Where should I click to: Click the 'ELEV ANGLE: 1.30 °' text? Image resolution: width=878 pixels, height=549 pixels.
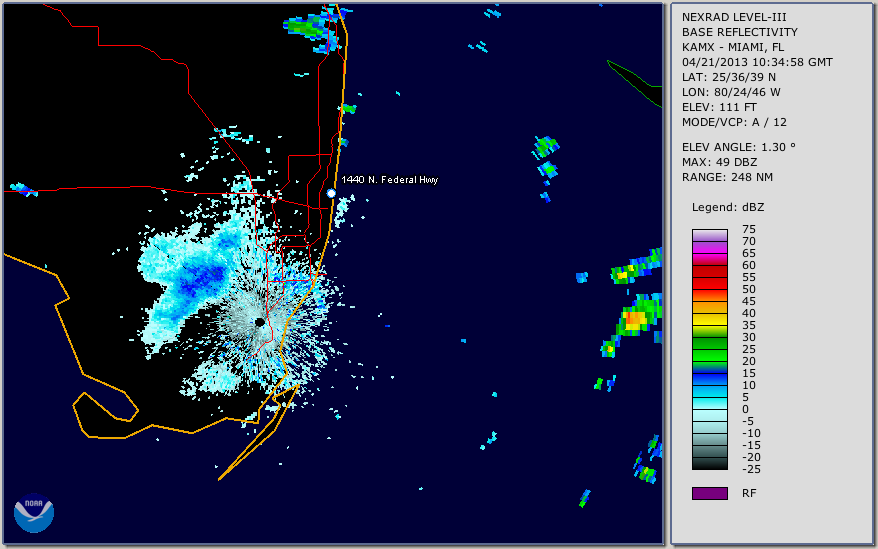pyautogui.click(x=739, y=147)
